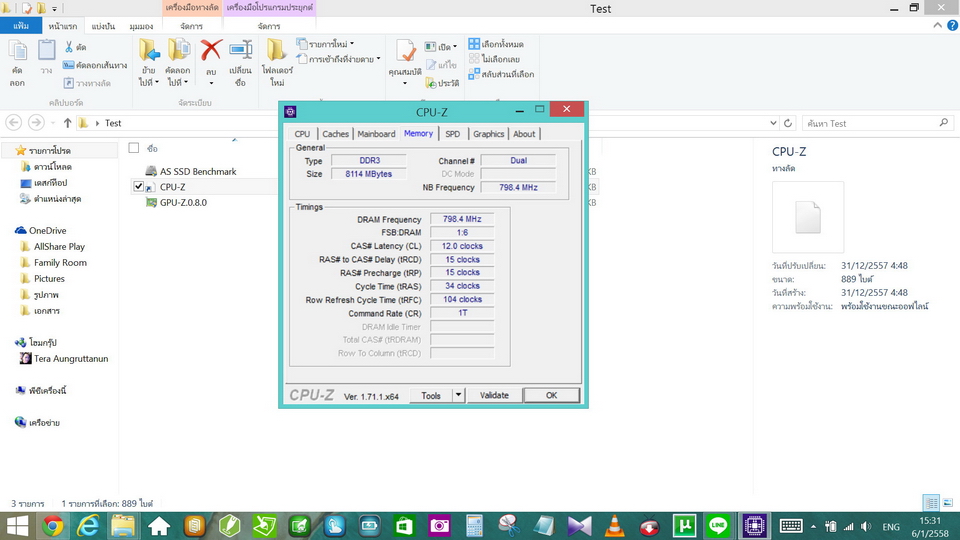Switch to the large icons view
The width and height of the screenshot is (960, 540).
coord(948,503)
